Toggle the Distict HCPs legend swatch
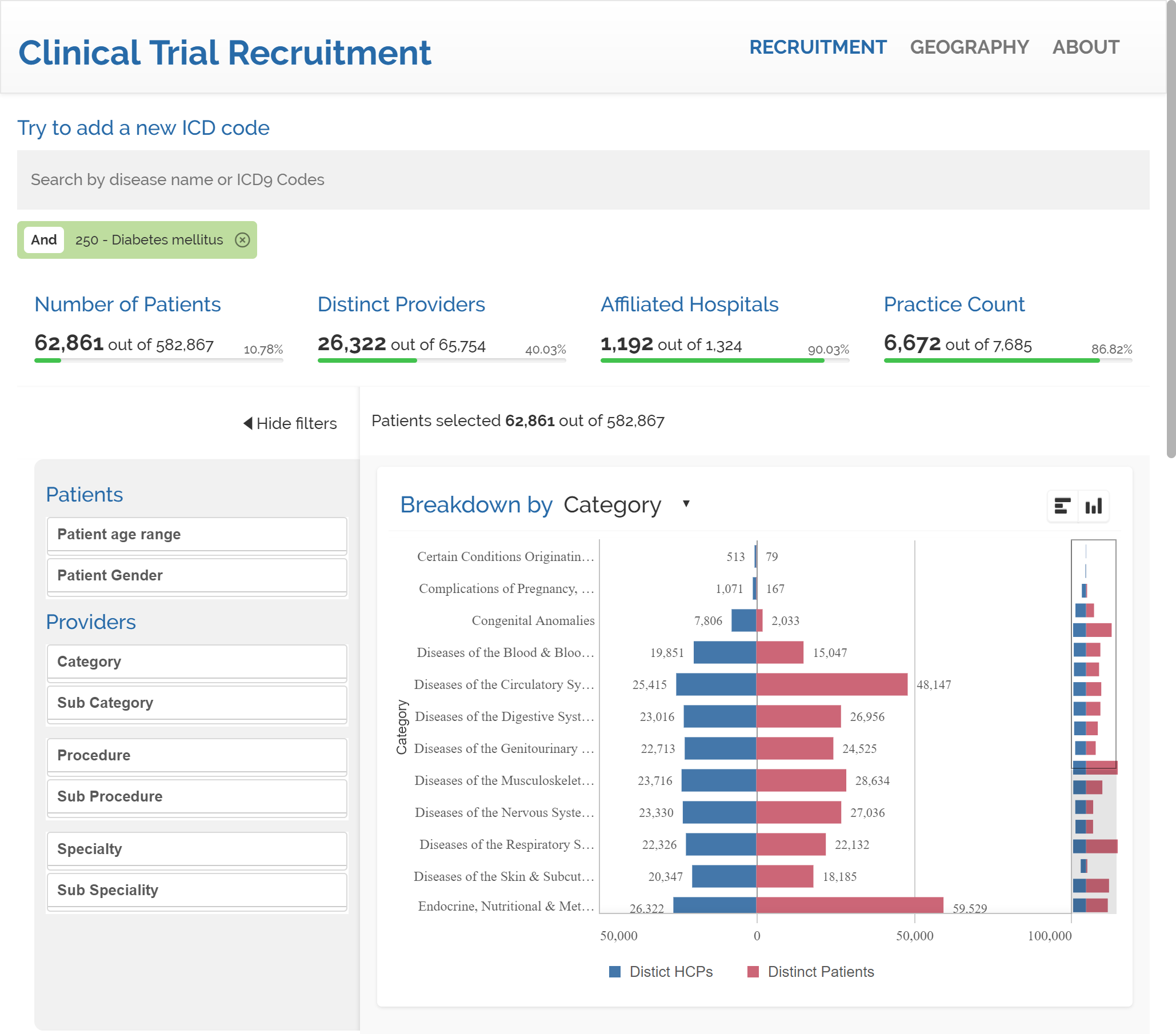The width and height of the screenshot is (1176, 1034). tap(614, 972)
